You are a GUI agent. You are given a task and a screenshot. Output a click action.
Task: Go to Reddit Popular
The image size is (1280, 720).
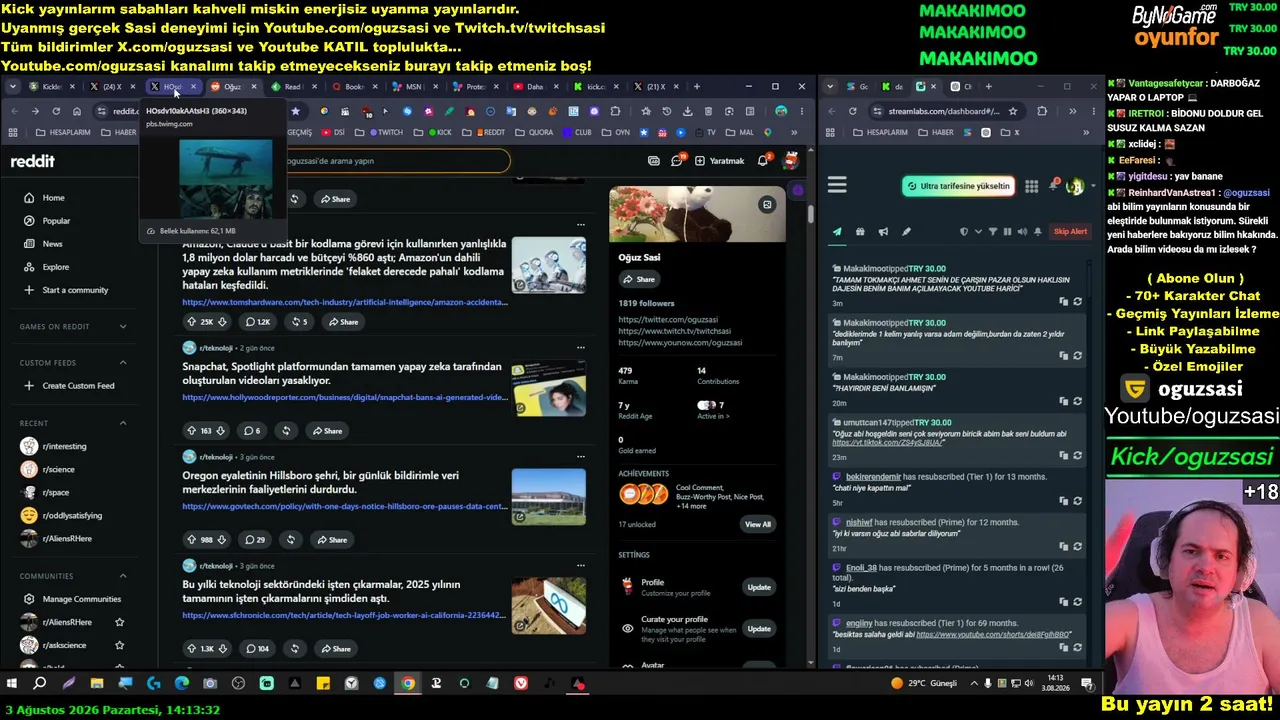[56, 221]
